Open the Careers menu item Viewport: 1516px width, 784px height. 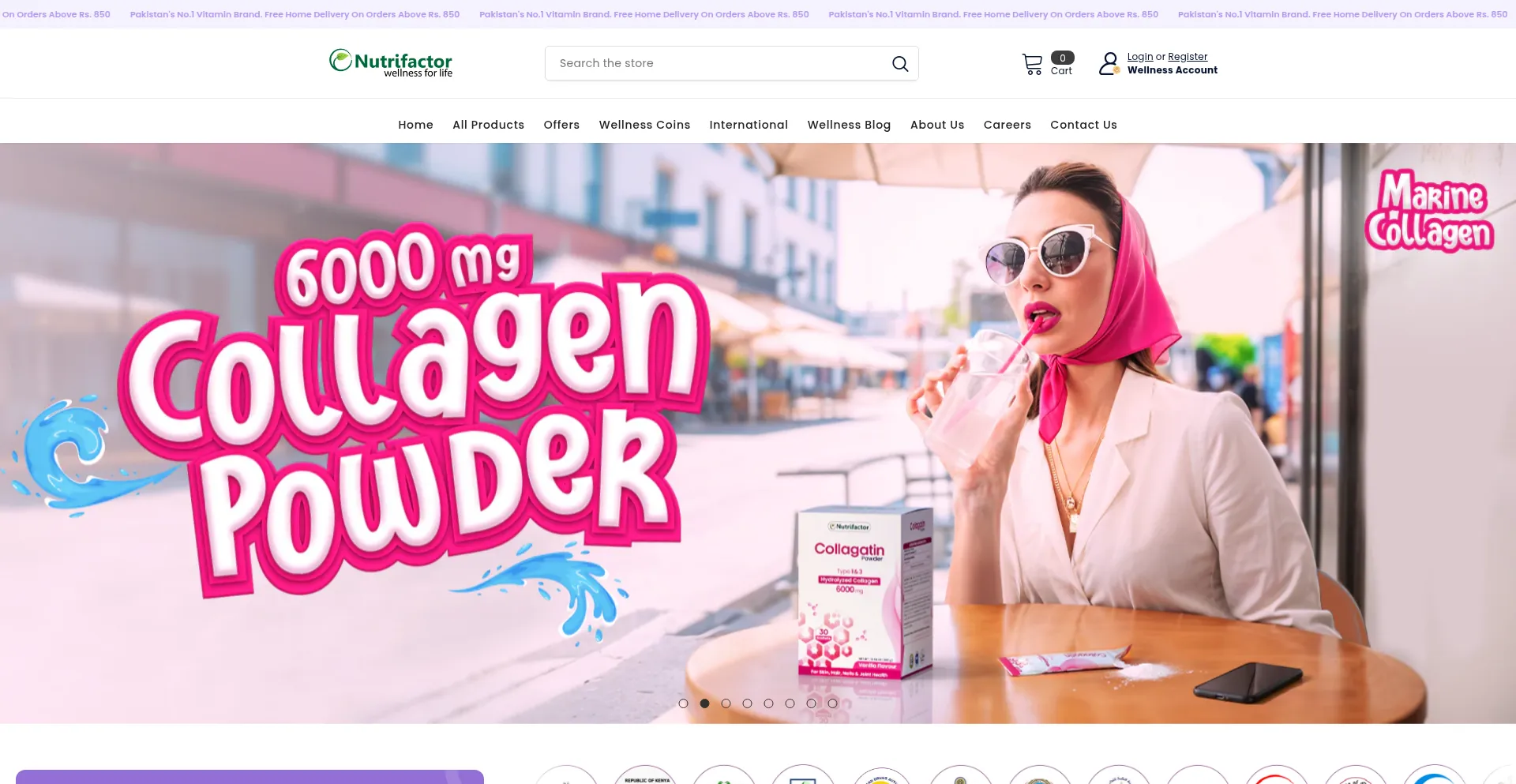coord(1008,125)
